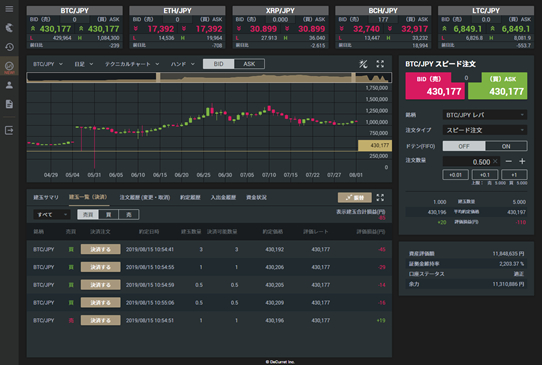Switch chart price to ASK

pyautogui.click(x=249, y=64)
